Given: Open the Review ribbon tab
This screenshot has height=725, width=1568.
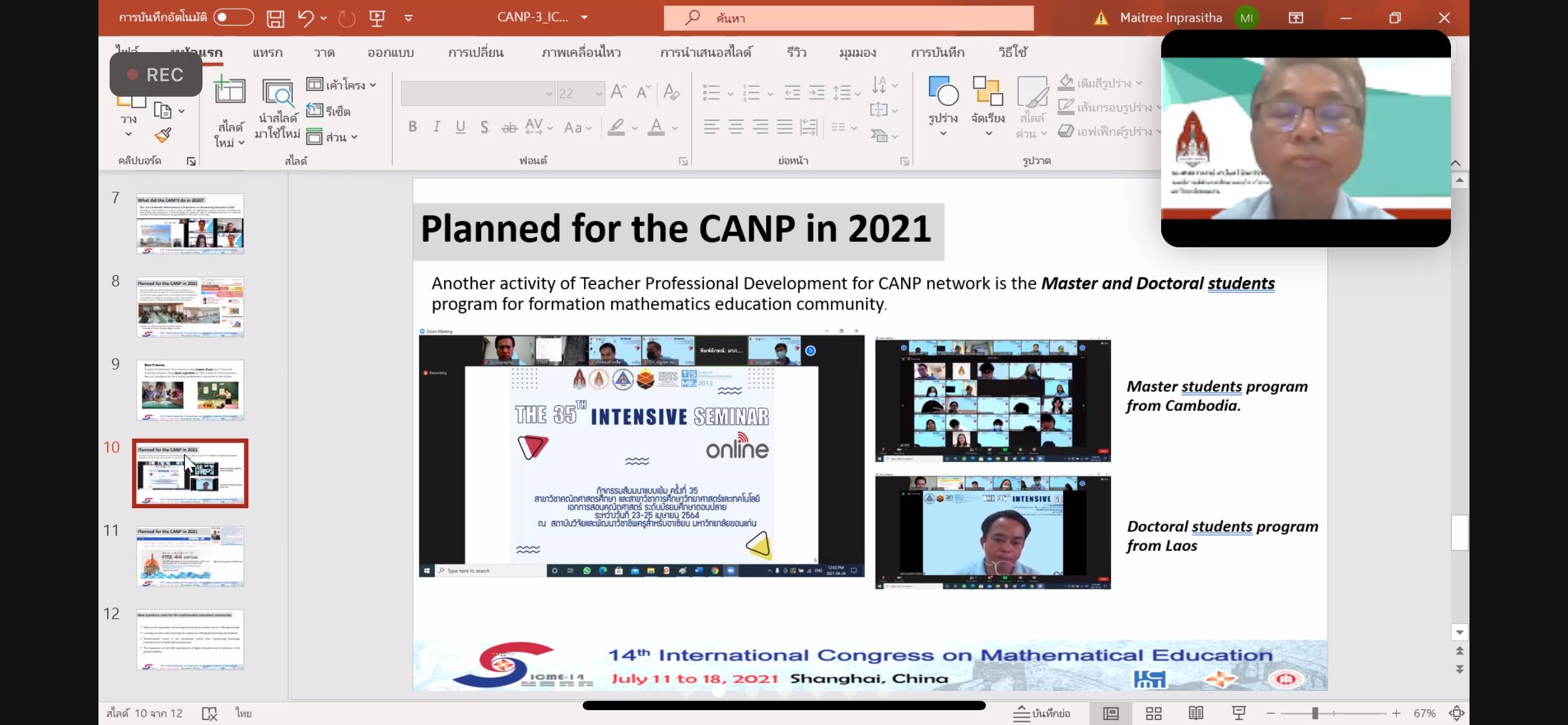Looking at the screenshot, I should click(x=796, y=53).
